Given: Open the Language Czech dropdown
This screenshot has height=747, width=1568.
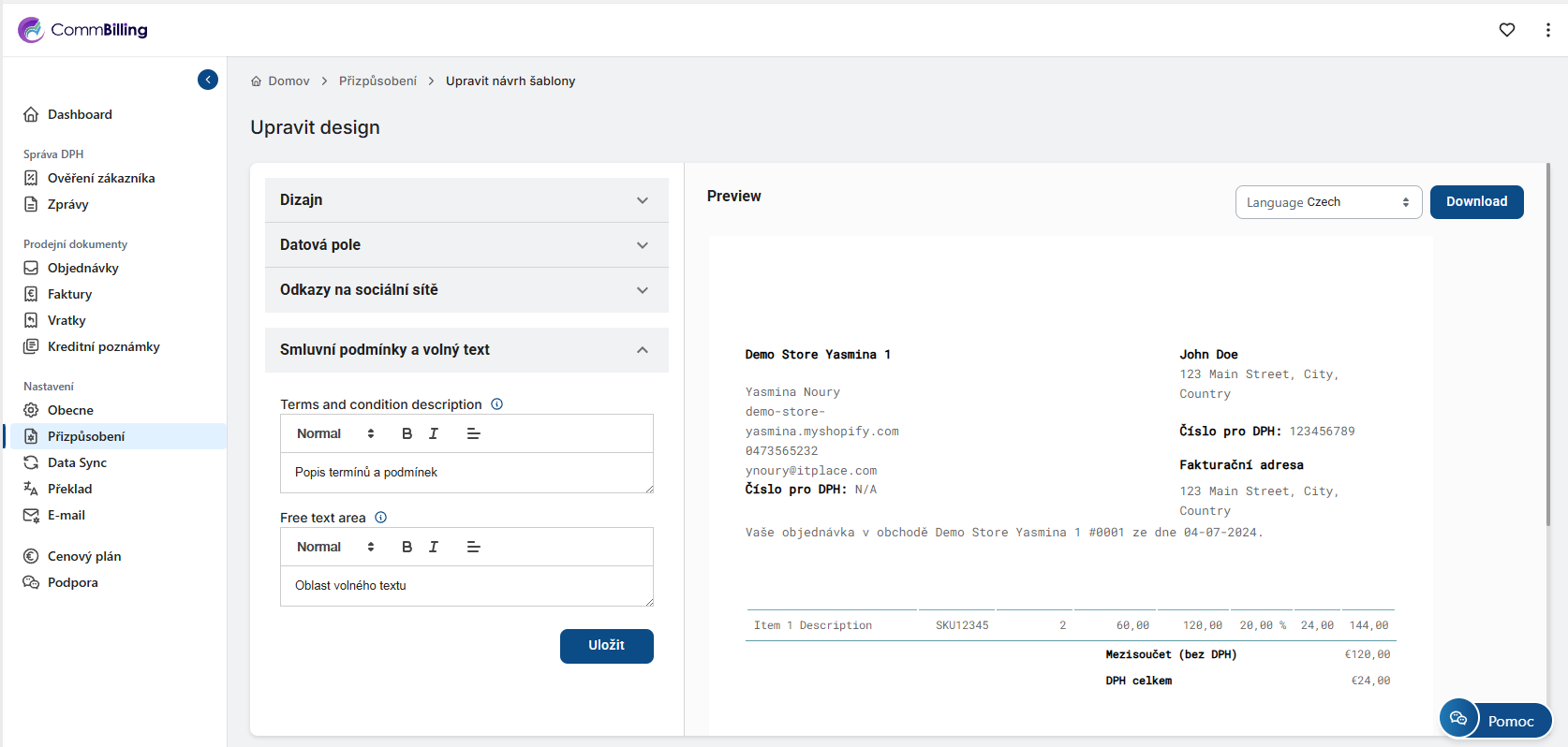Looking at the screenshot, I should click(x=1328, y=202).
